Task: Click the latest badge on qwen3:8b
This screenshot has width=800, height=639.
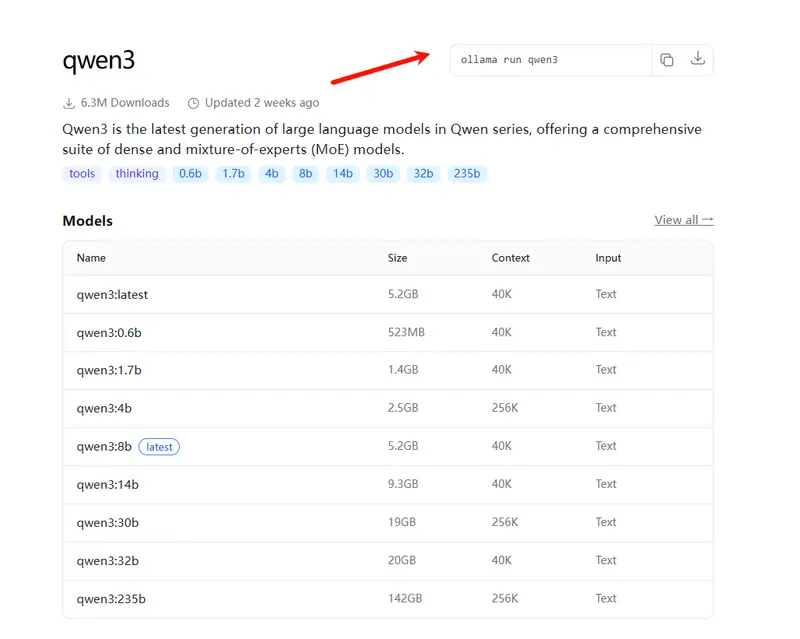Action: click(159, 447)
